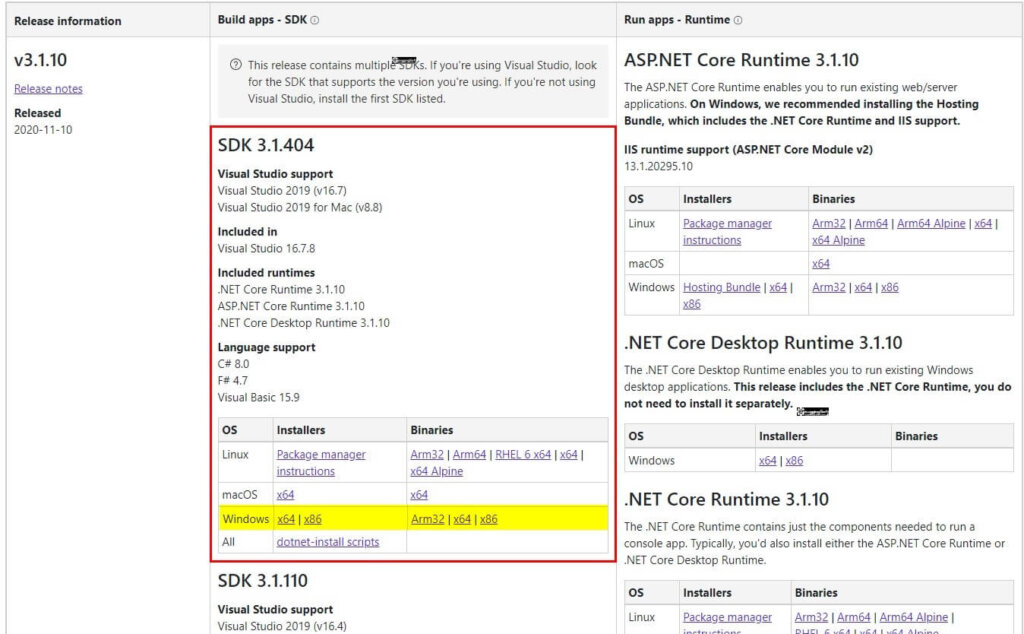Screen dimensions: 1024x634
Task: Download the x86 installer for .NET Core Desktop Runtime
Action: [x=793, y=460]
